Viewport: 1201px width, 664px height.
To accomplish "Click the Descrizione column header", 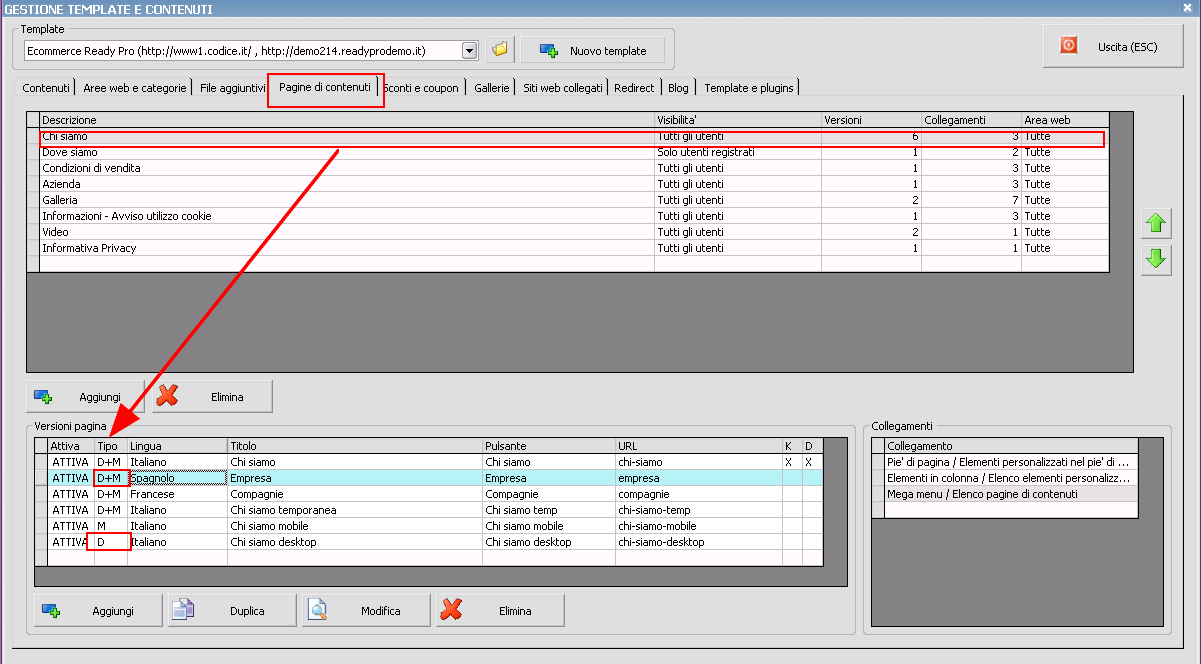I will point(347,120).
